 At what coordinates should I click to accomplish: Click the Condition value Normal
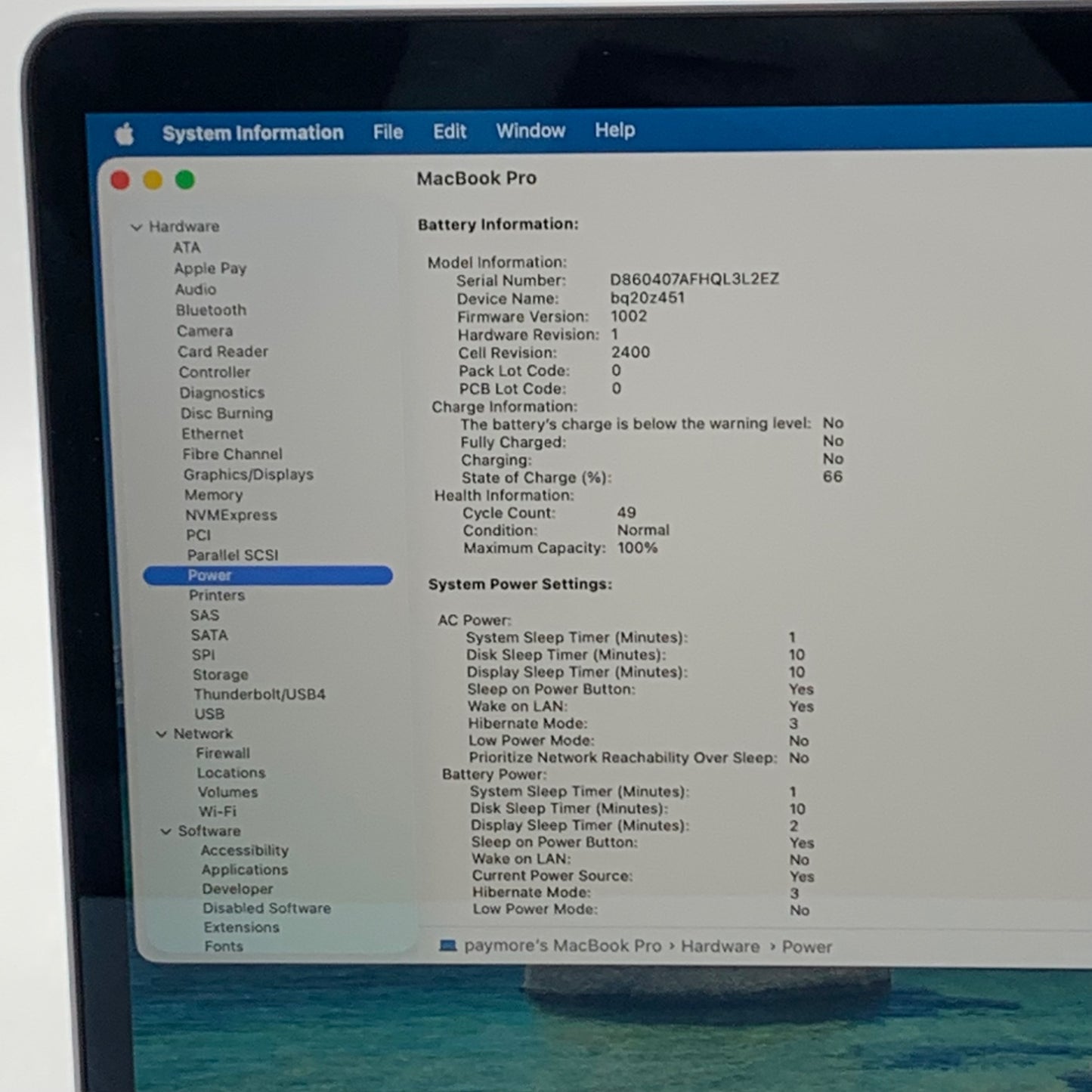[x=643, y=531]
